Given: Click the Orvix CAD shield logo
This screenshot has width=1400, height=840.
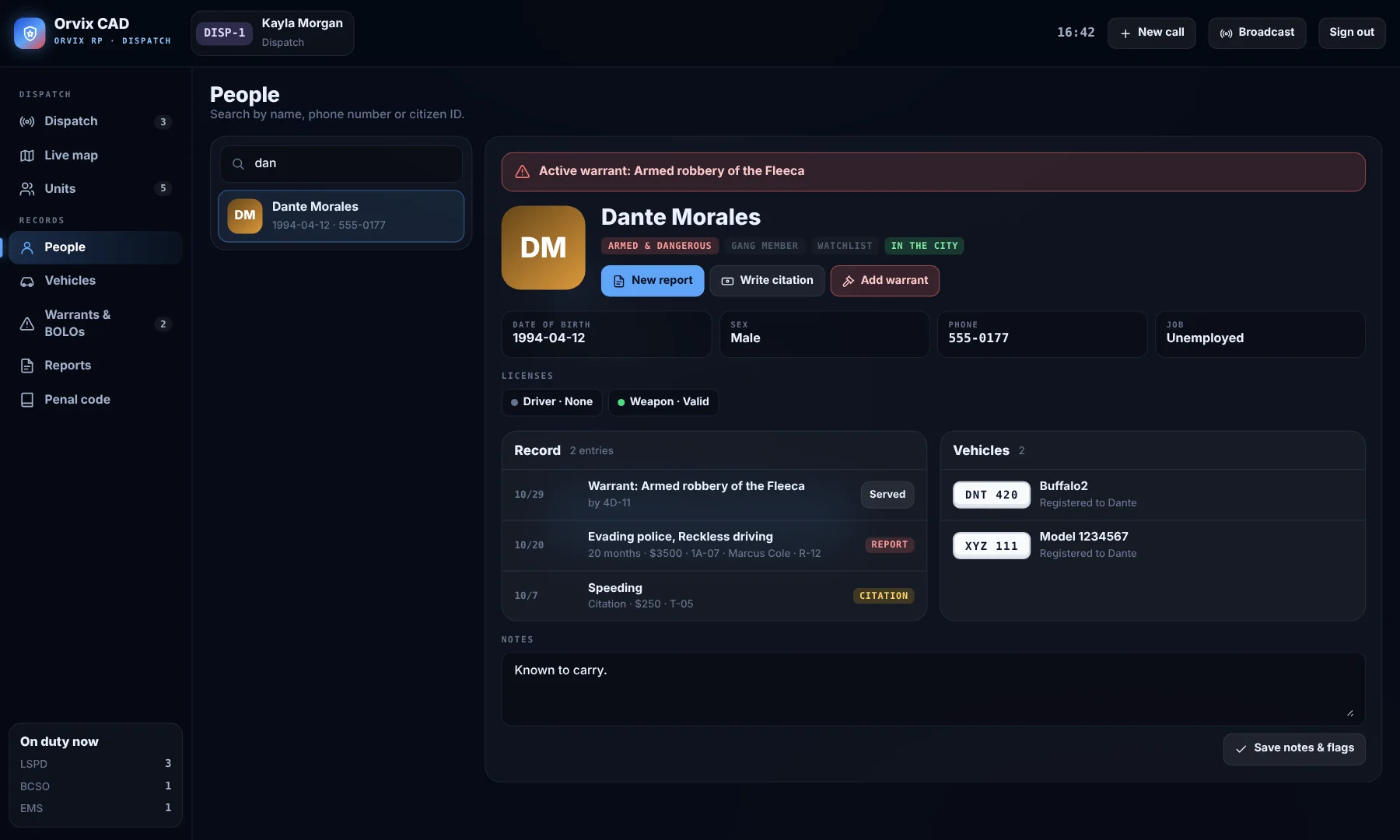Looking at the screenshot, I should (30, 33).
